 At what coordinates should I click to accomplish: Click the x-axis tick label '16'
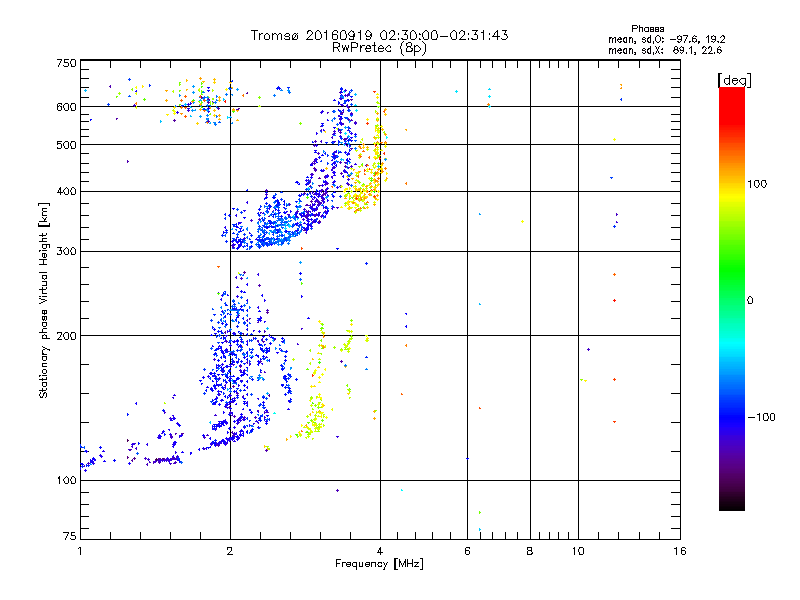pyautogui.click(x=680, y=551)
